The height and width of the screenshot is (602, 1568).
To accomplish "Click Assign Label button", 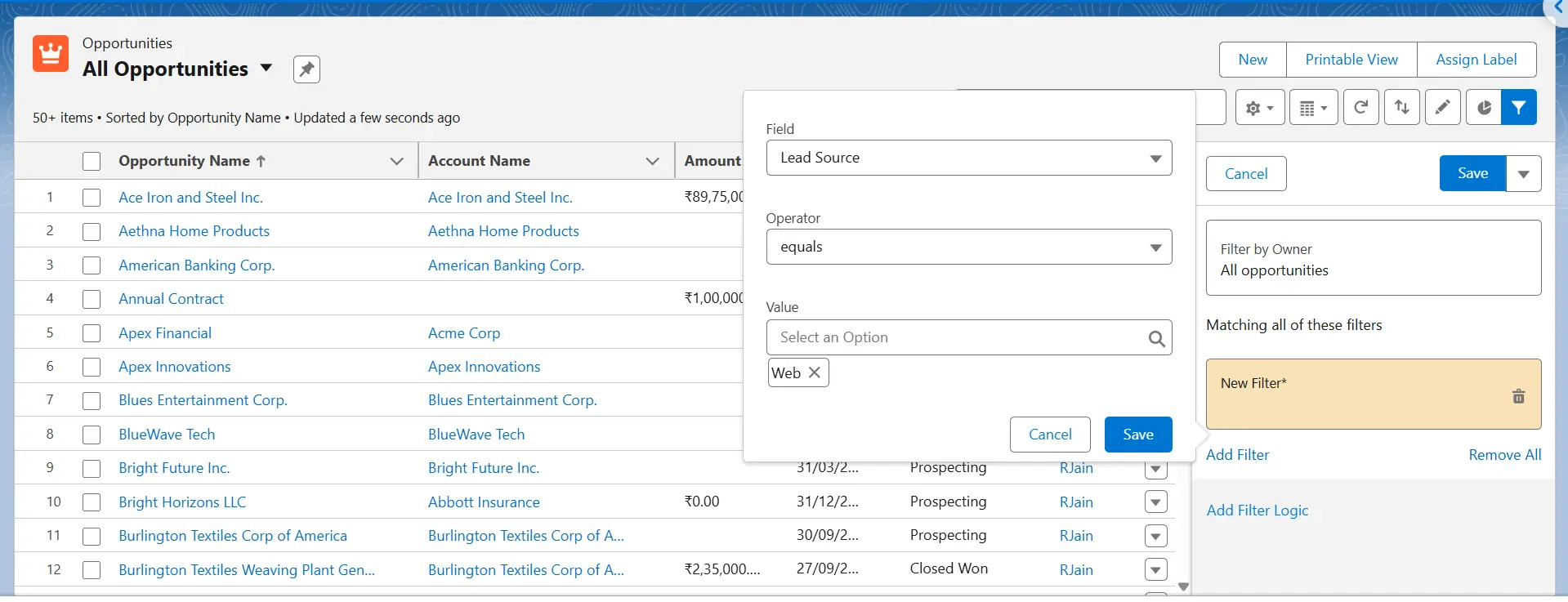I will pyautogui.click(x=1476, y=60).
